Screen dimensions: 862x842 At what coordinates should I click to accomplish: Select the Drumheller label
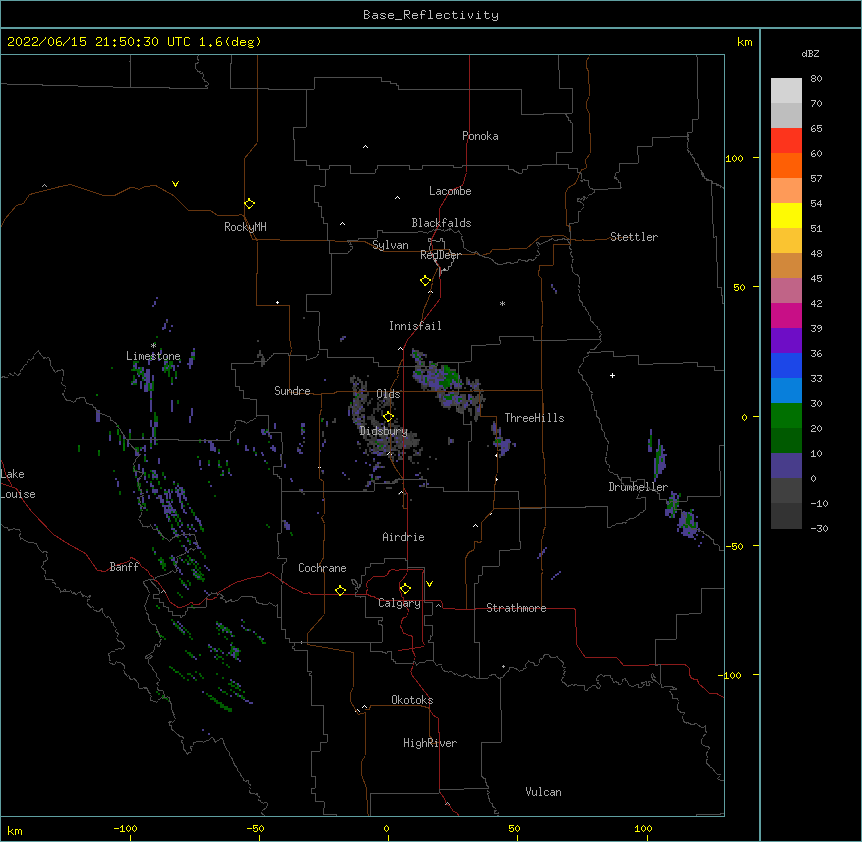638,487
